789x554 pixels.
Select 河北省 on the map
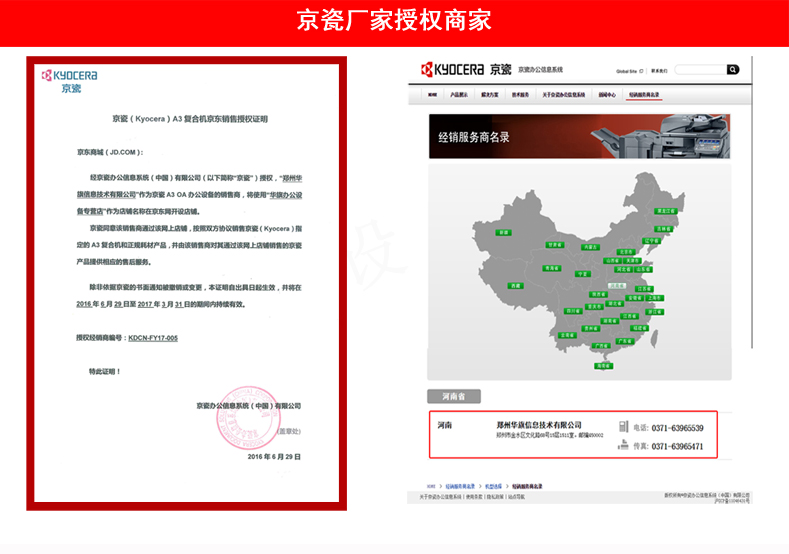click(623, 269)
